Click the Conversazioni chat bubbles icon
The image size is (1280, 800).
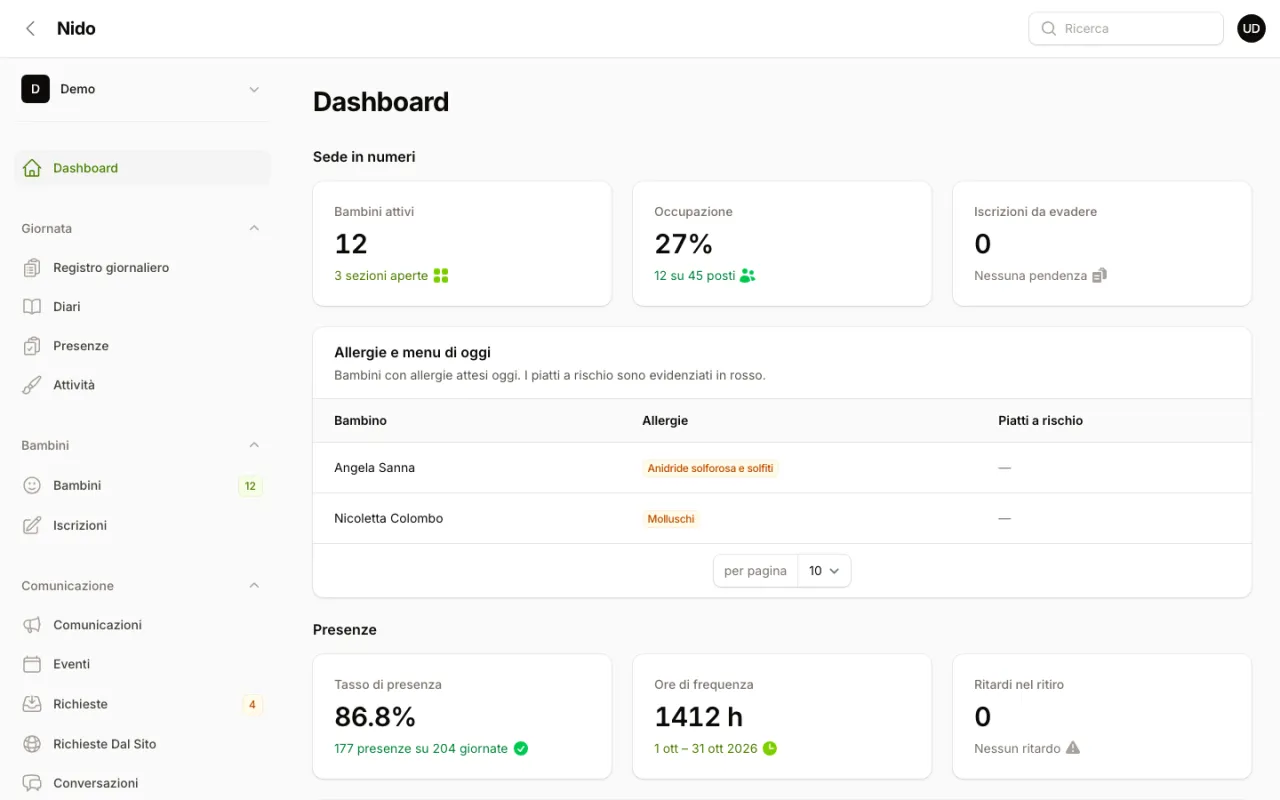point(32,783)
